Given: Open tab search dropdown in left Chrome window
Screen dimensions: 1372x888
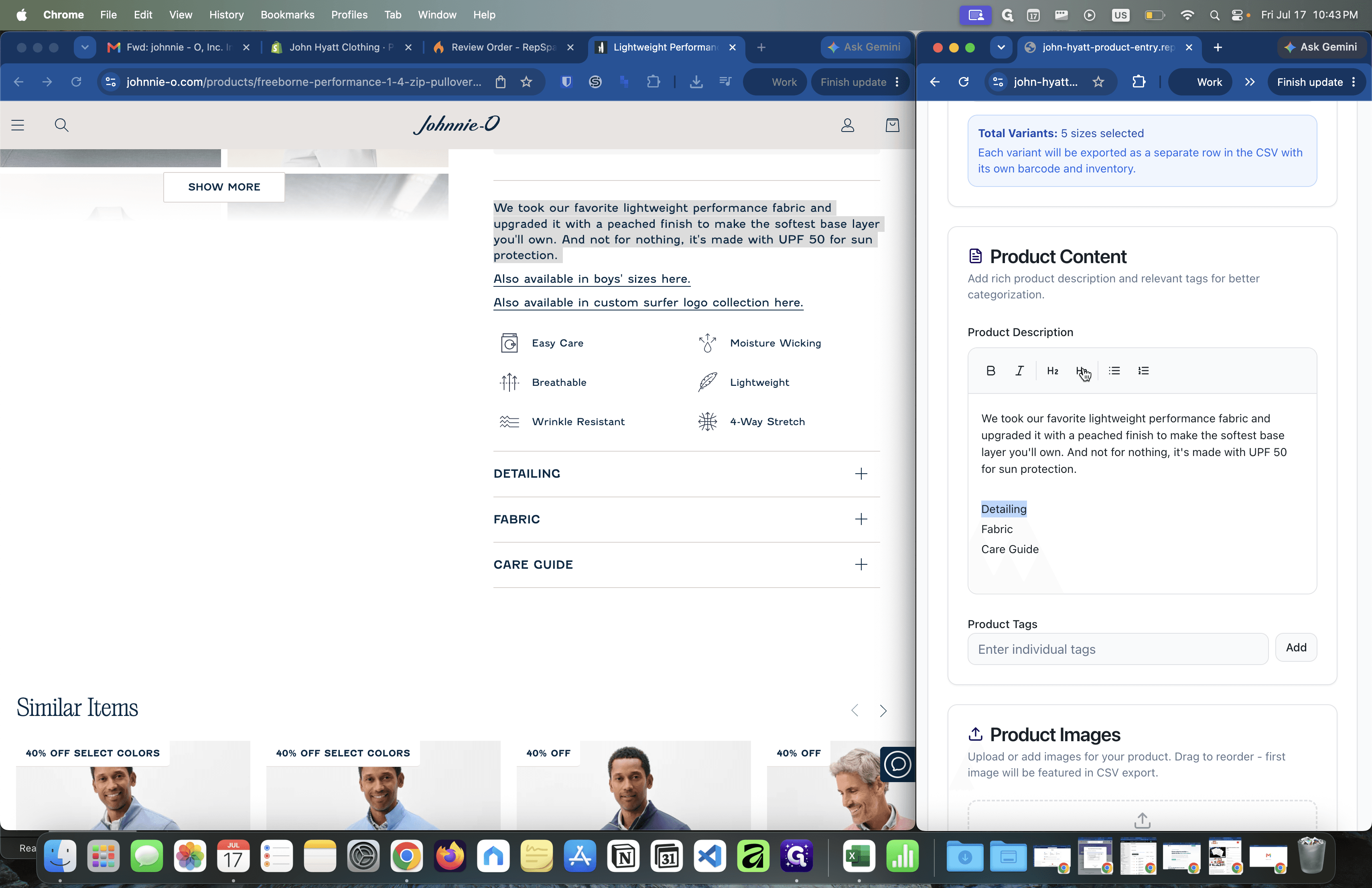Looking at the screenshot, I should tap(85, 47).
